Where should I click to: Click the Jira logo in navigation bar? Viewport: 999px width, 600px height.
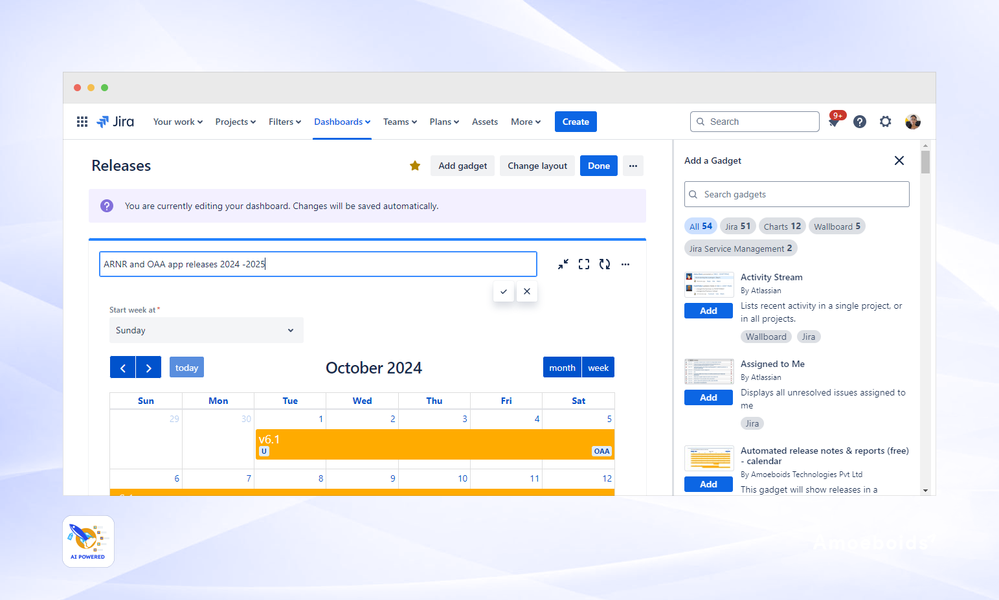click(x=116, y=121)
